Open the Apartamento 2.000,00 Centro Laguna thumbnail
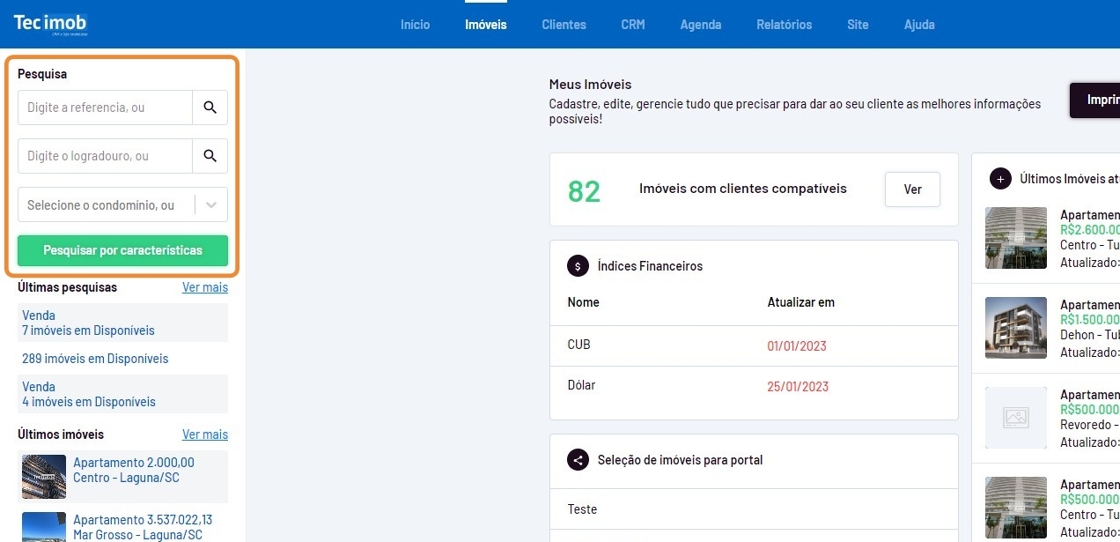The image size is (1120, 542). pyautogui.click(x=44, y=476)
